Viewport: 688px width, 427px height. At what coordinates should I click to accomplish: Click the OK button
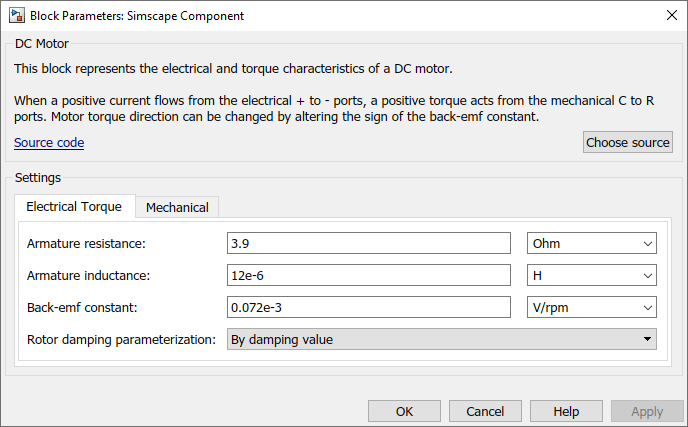pos(404,411)
